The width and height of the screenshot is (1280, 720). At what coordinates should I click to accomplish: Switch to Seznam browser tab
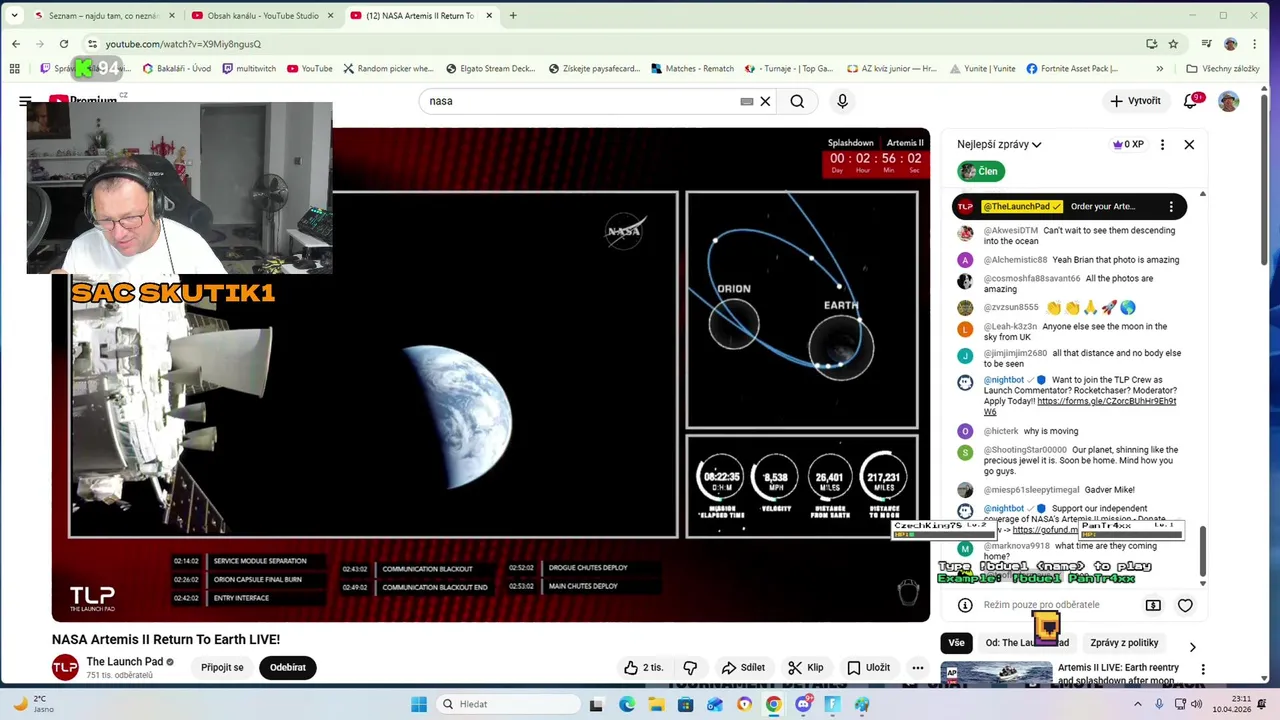point(104,15)
